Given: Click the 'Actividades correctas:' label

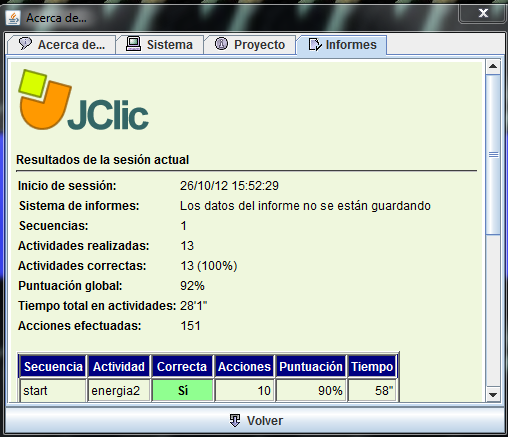Looking at the screenshot, I should (82, 266).
